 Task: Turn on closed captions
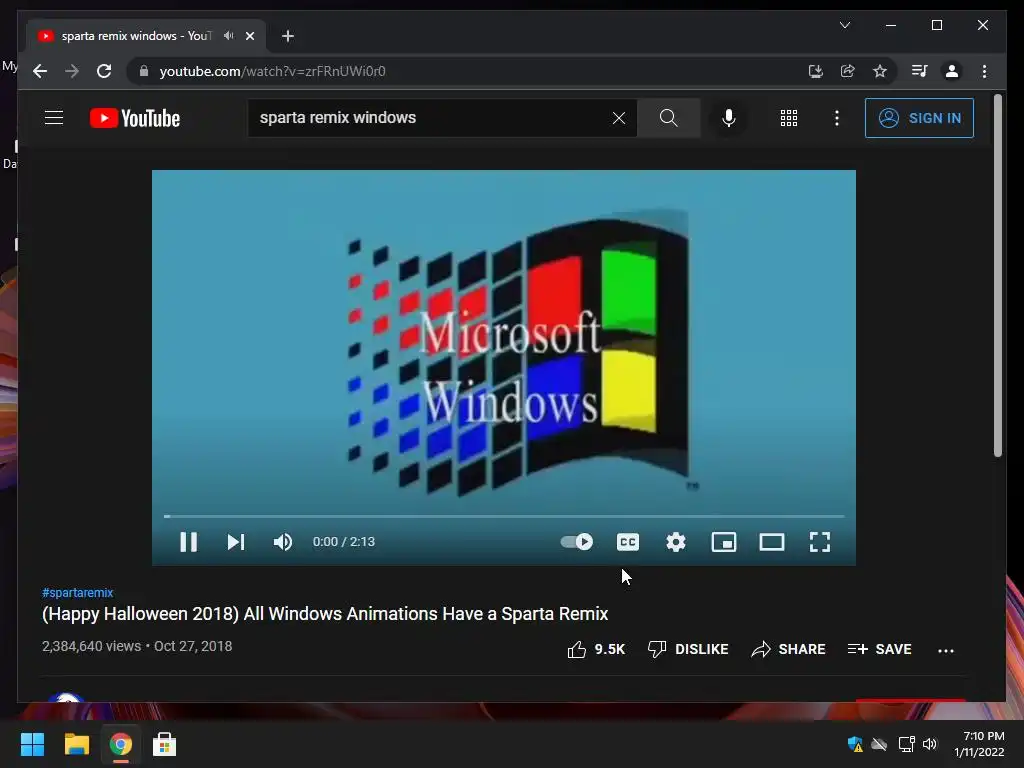[628, 541]
